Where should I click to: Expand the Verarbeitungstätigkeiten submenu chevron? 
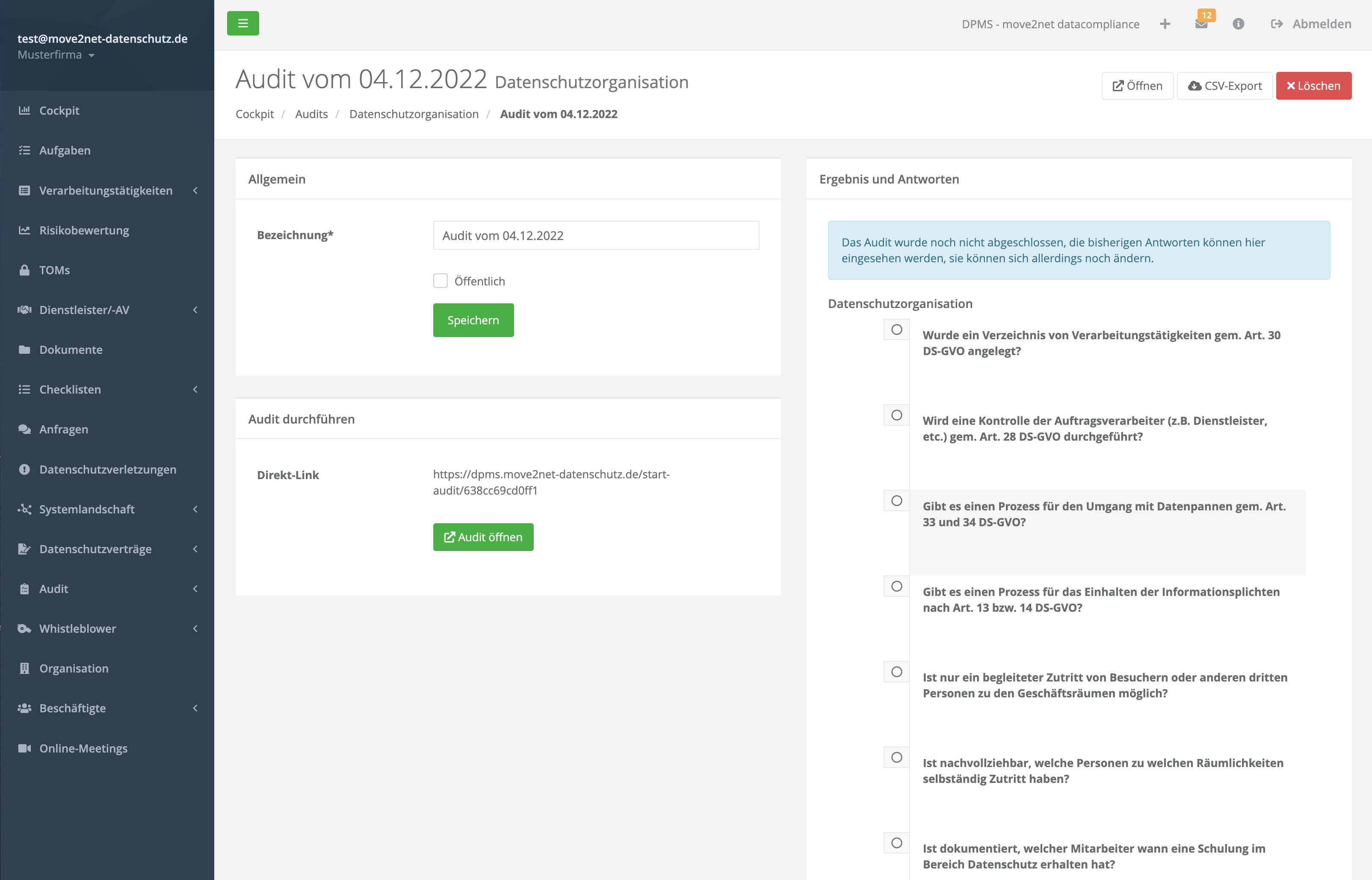pyautogui.click(x=195, y=190)
